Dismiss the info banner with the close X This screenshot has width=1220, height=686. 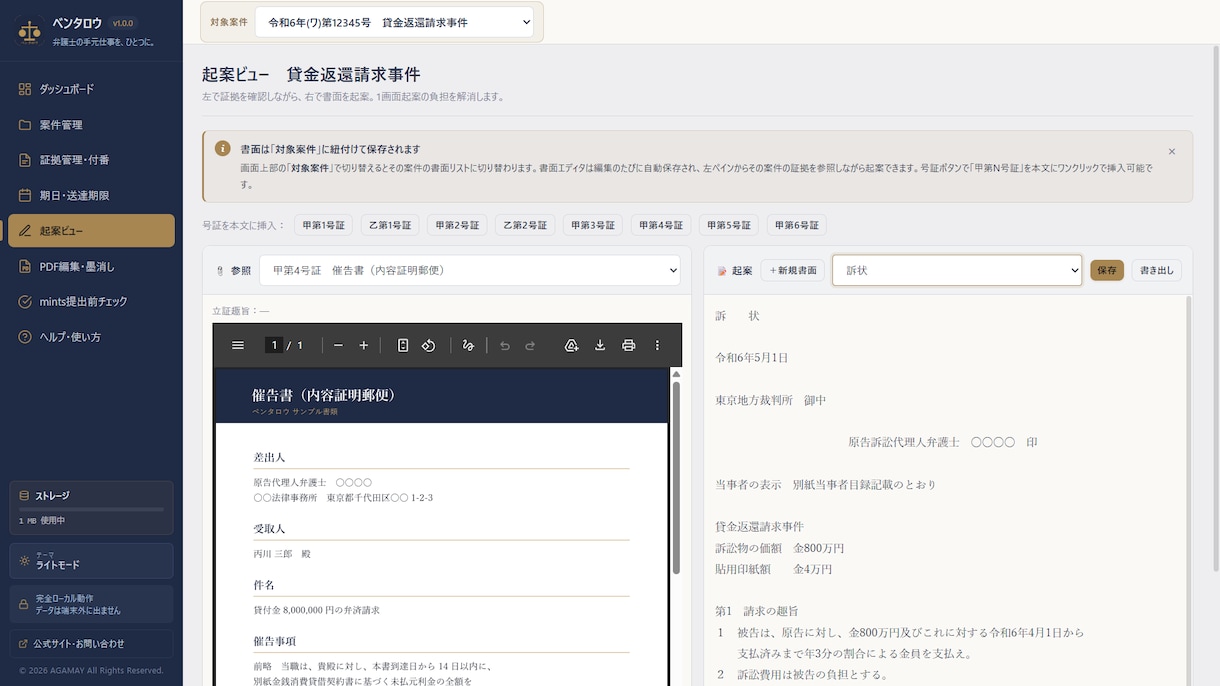point(1172,152)
